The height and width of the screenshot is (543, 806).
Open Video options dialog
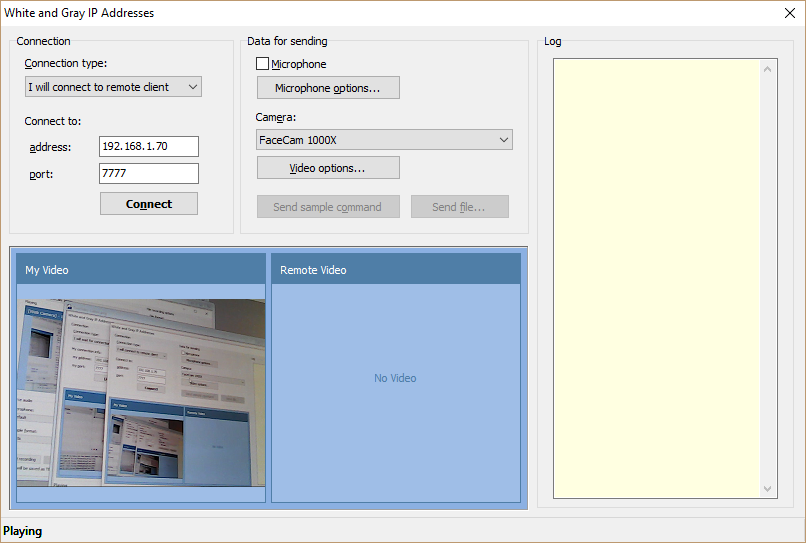tap(328, 168)
